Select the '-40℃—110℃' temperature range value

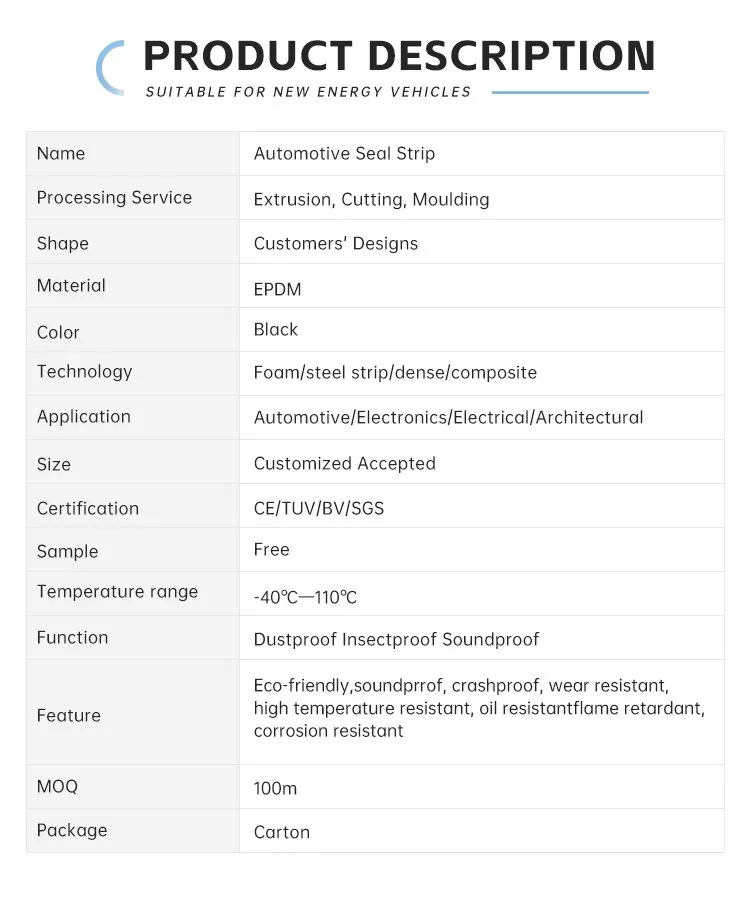pos(305,597)
